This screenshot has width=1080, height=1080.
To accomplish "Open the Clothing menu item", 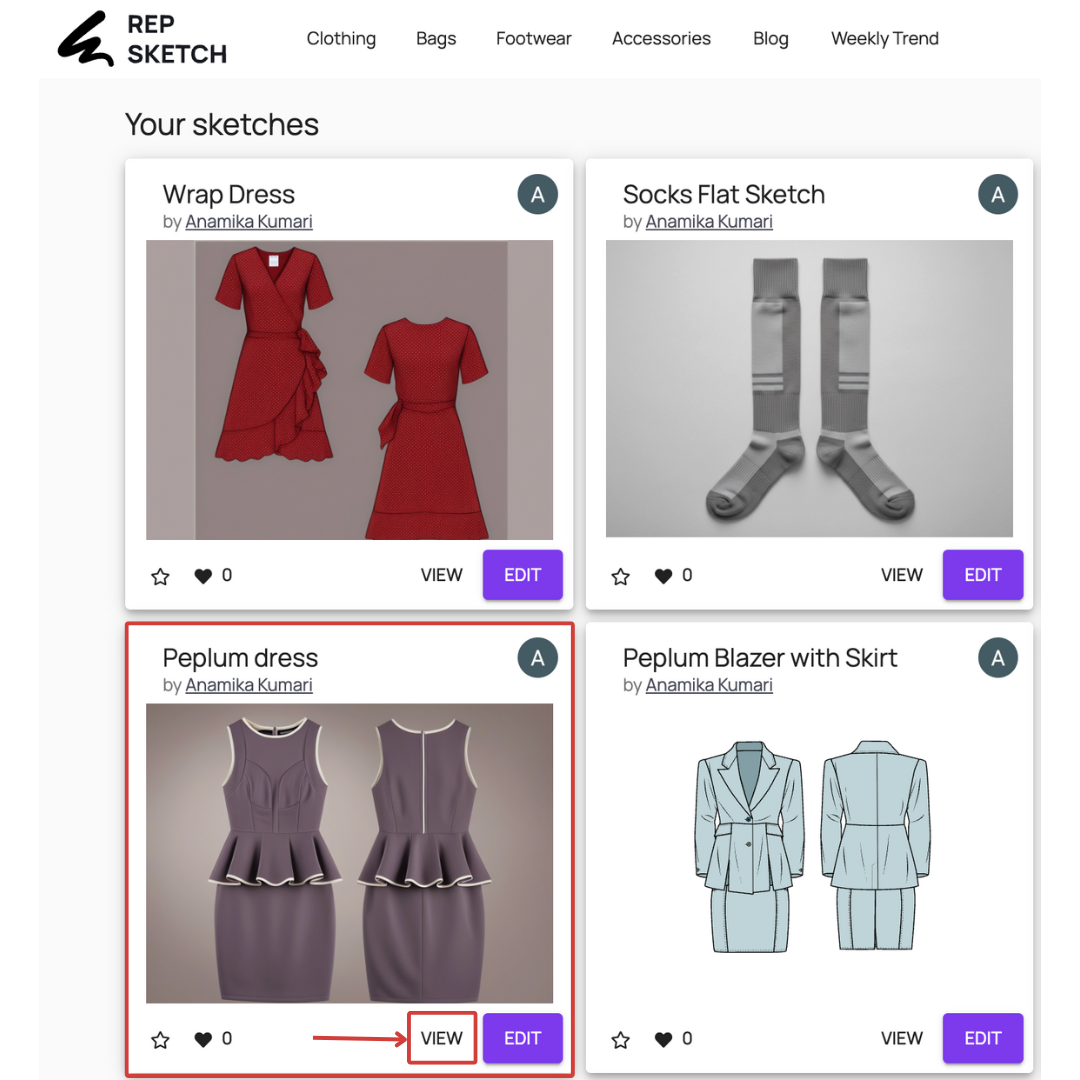I will 341,38.
